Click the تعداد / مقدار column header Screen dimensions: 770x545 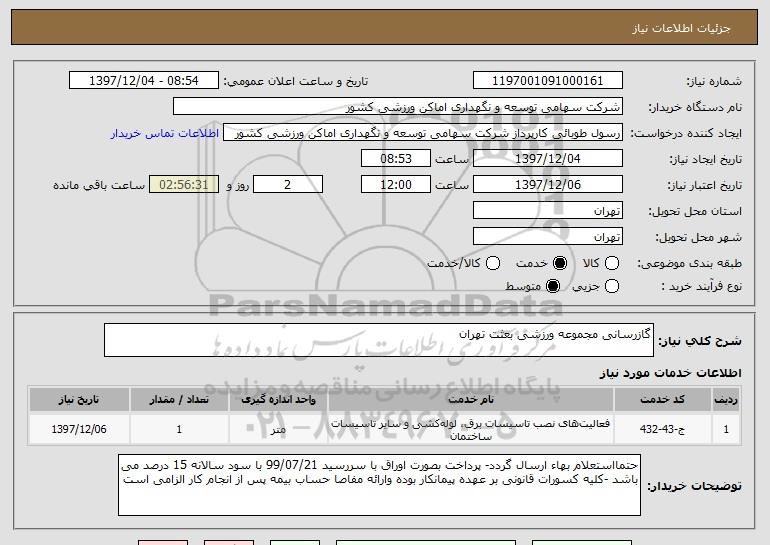[x=179, y=400]
